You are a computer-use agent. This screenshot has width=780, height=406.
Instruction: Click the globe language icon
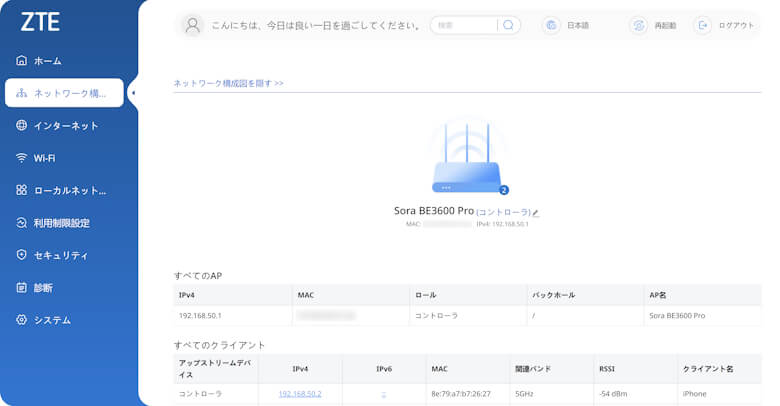click(x=550, y=25)
